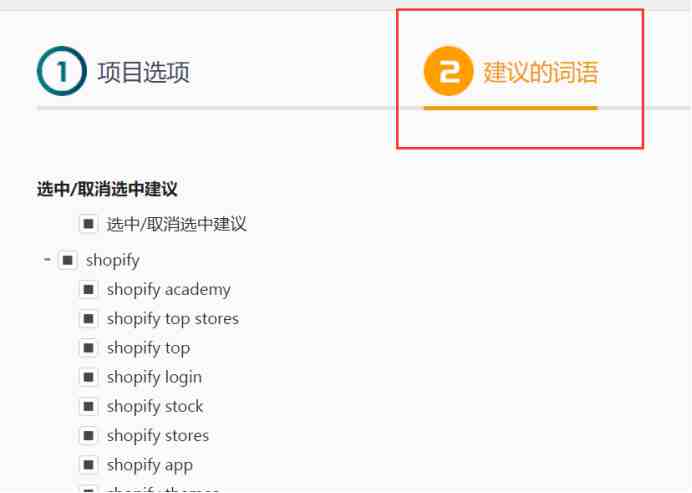Uncheck shopify academy checkbox

89,290
